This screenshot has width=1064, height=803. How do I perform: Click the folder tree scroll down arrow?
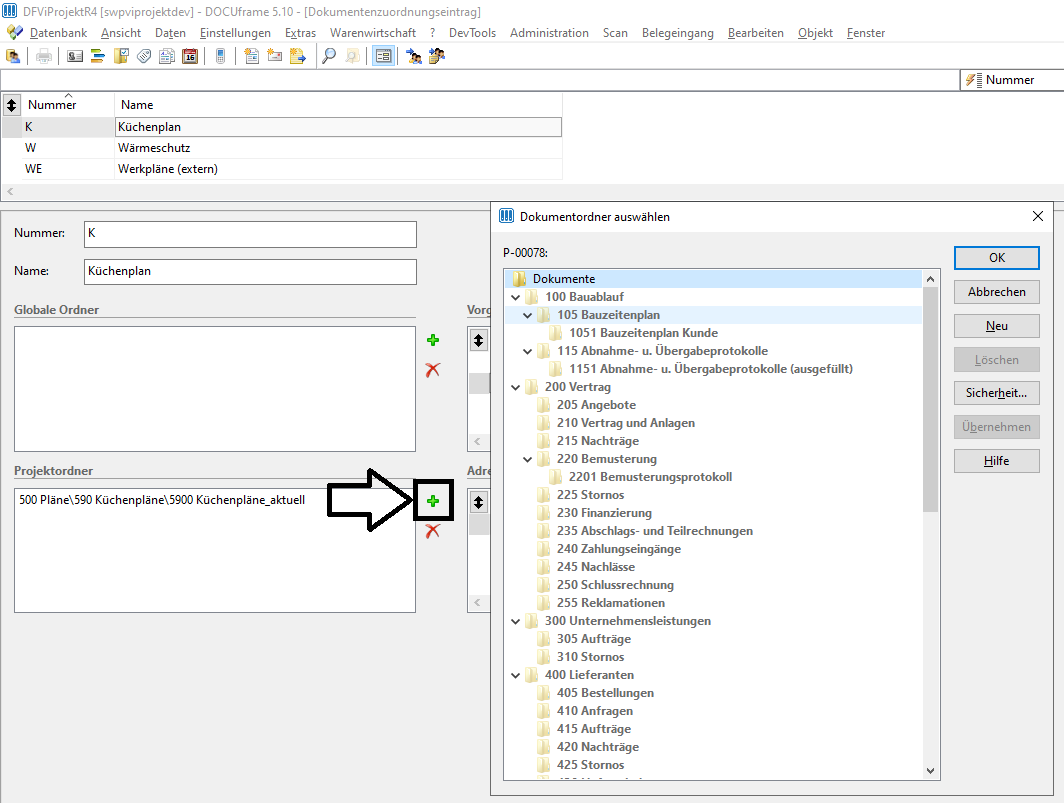930,771
